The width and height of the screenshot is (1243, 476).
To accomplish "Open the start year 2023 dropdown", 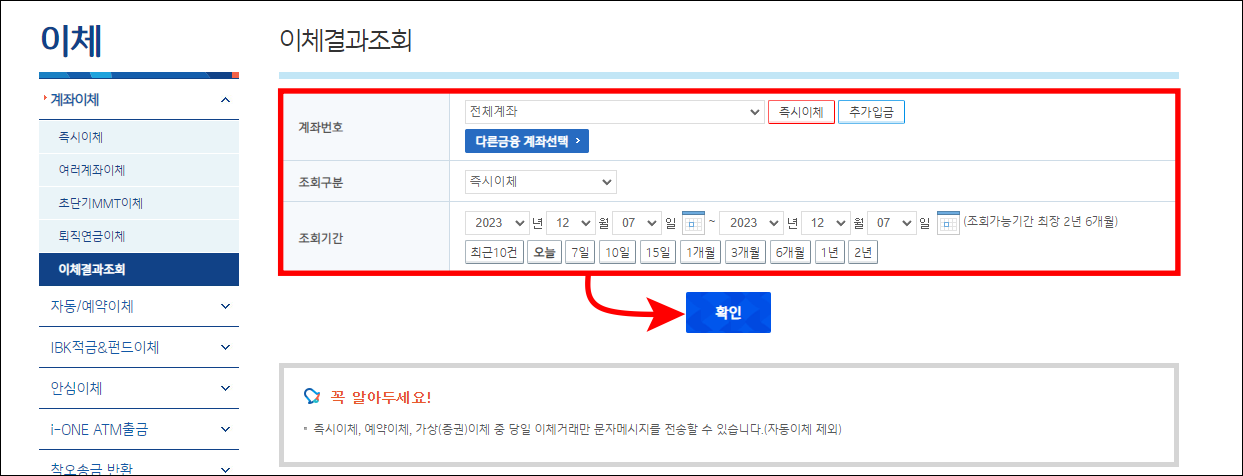I will click(496, 222).
